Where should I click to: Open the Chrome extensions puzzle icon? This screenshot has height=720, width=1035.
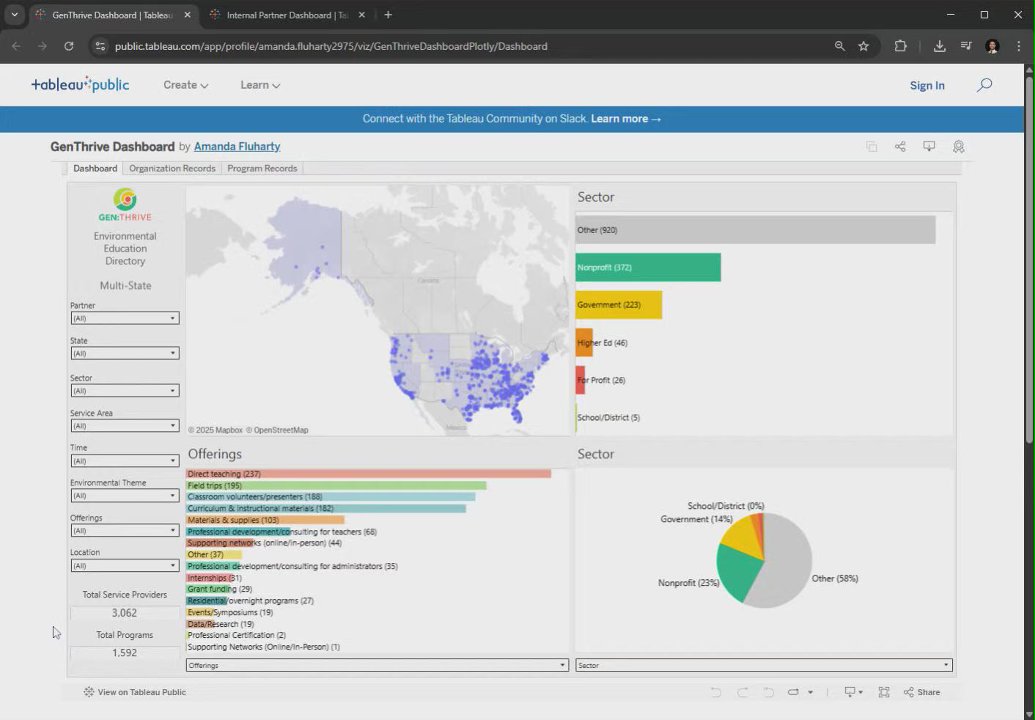click(x=900, y=46)
